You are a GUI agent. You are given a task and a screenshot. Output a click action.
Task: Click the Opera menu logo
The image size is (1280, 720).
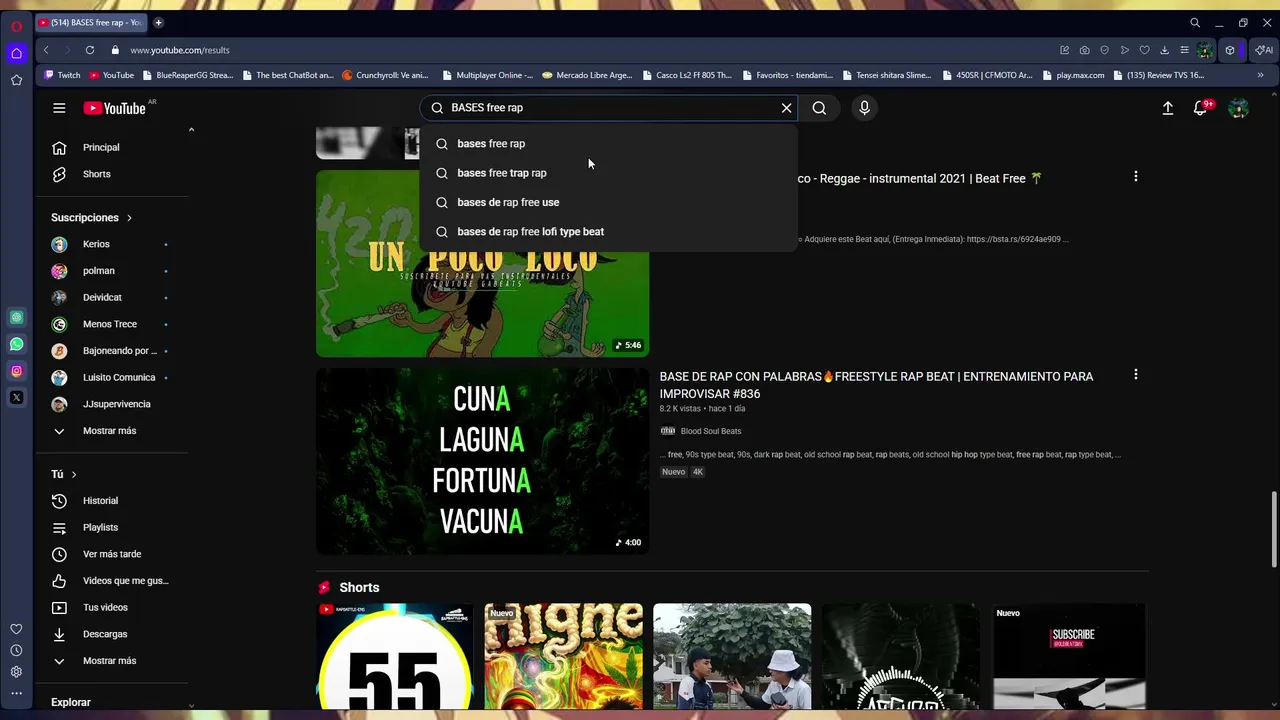16,26
